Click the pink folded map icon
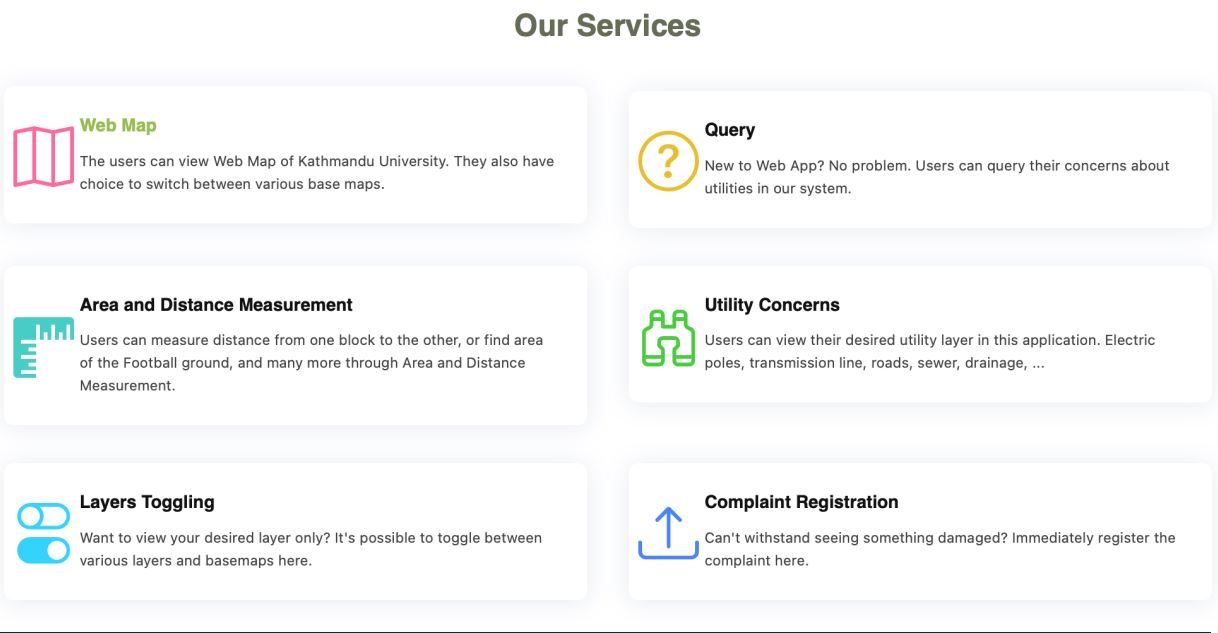Screen dimensions: 1218x633 (x=43, y=156)
